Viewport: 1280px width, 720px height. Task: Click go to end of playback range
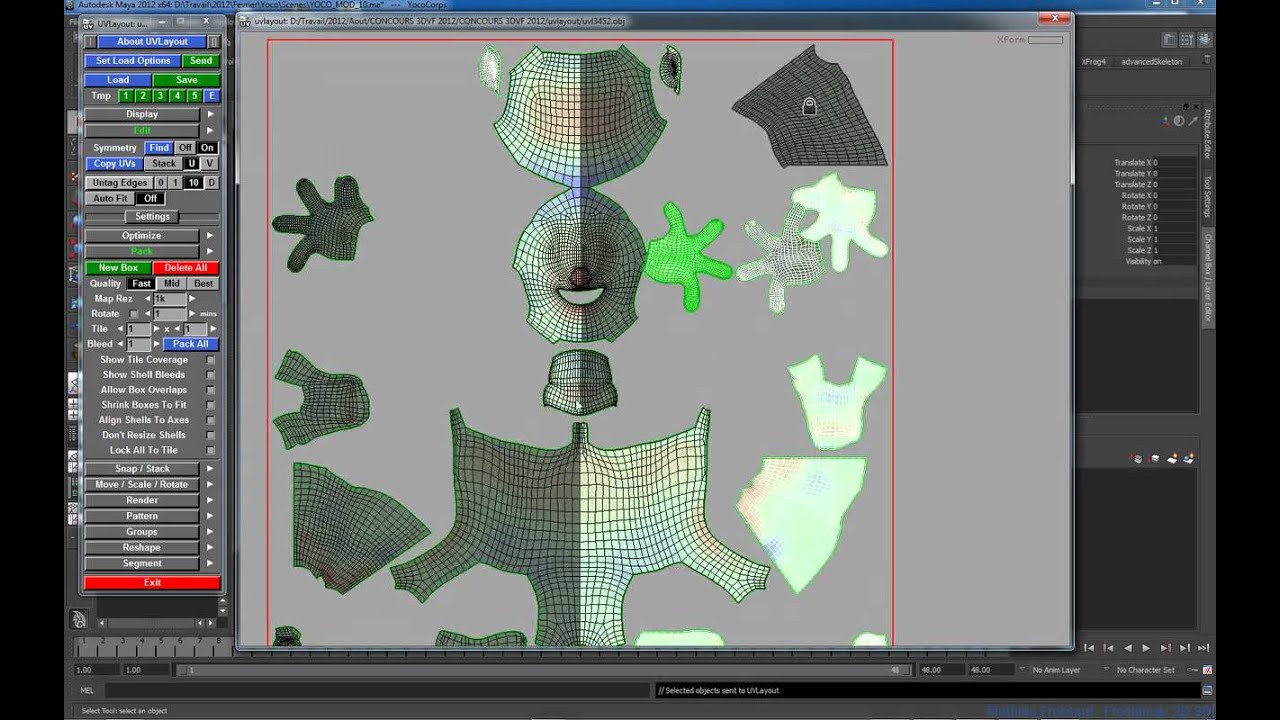pyautogui.click(x=1203, y=648)
